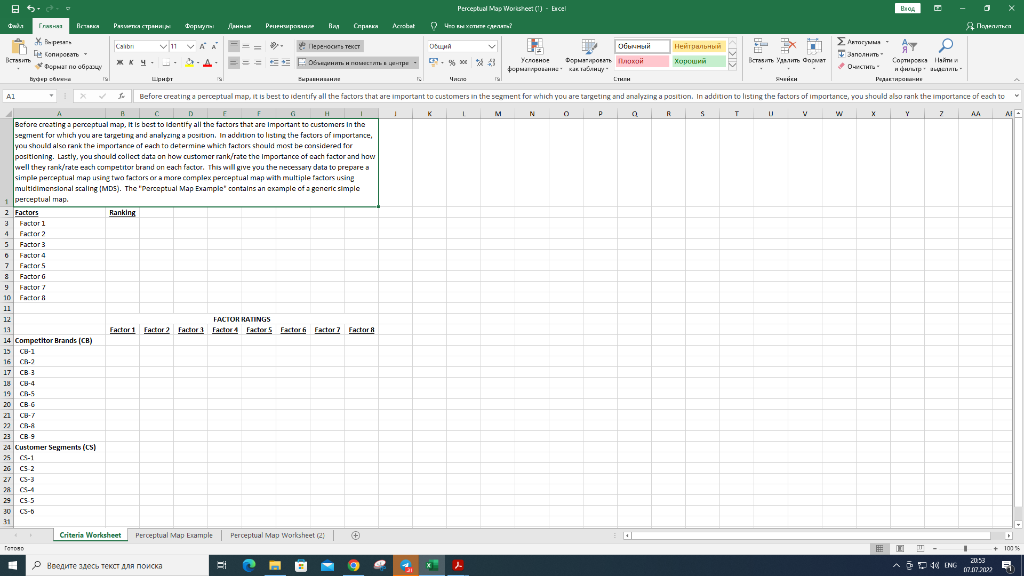Click the fill color bucket icon
Viewport: 1024px width, 576px height.
pyautogui.click(x=189, y=63)
